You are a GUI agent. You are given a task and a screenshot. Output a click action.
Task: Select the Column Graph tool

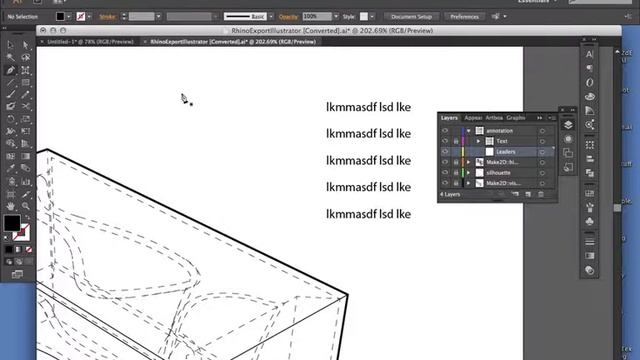pos(25,181)
